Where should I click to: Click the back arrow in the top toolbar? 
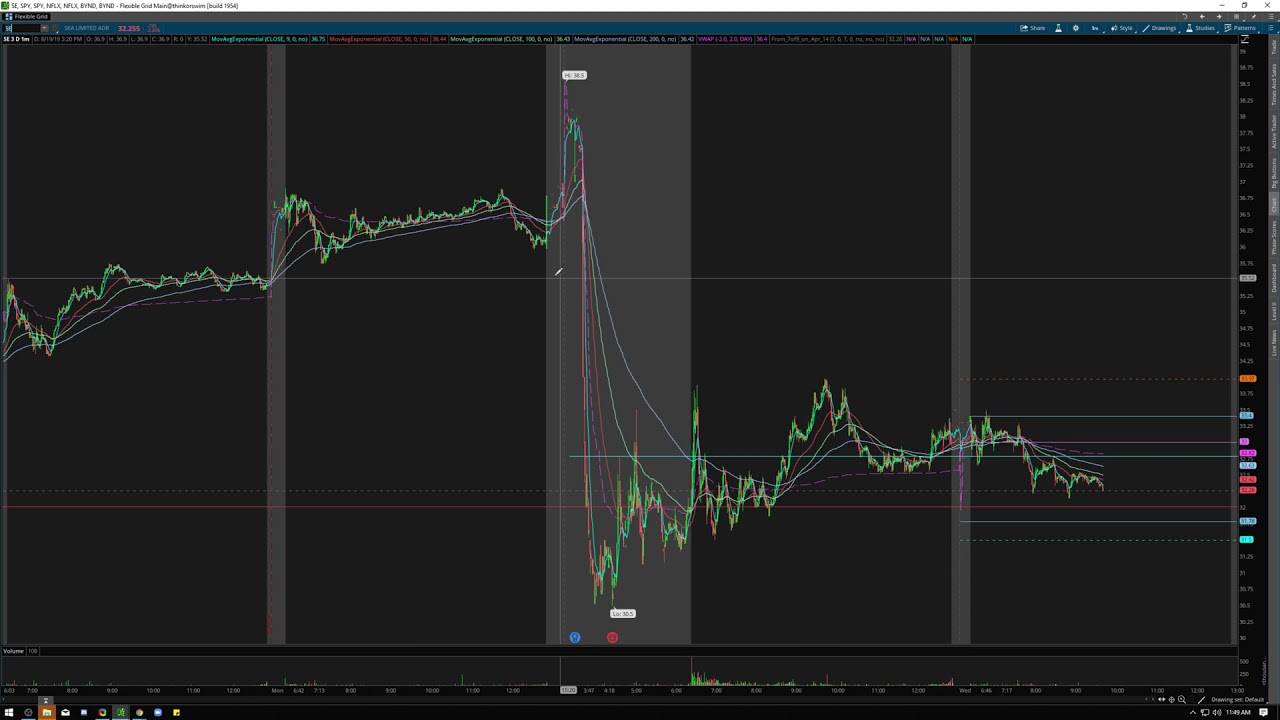[1202, 17]
